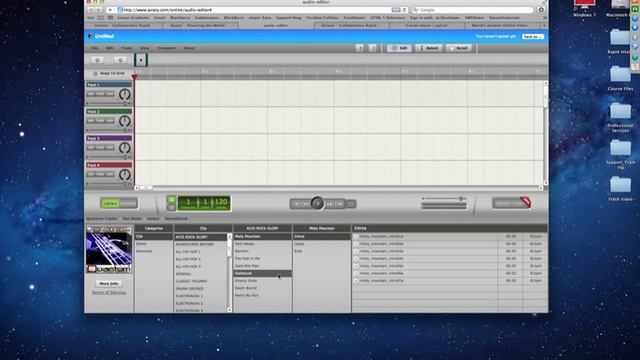Select the highlighted Outbound song entry
The width and height of the screenshot is (640, 360).
tap(262, 273)
